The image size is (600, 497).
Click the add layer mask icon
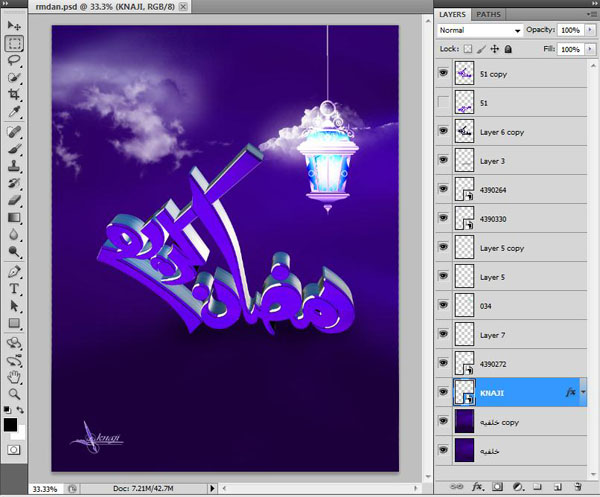pos(498,486)
